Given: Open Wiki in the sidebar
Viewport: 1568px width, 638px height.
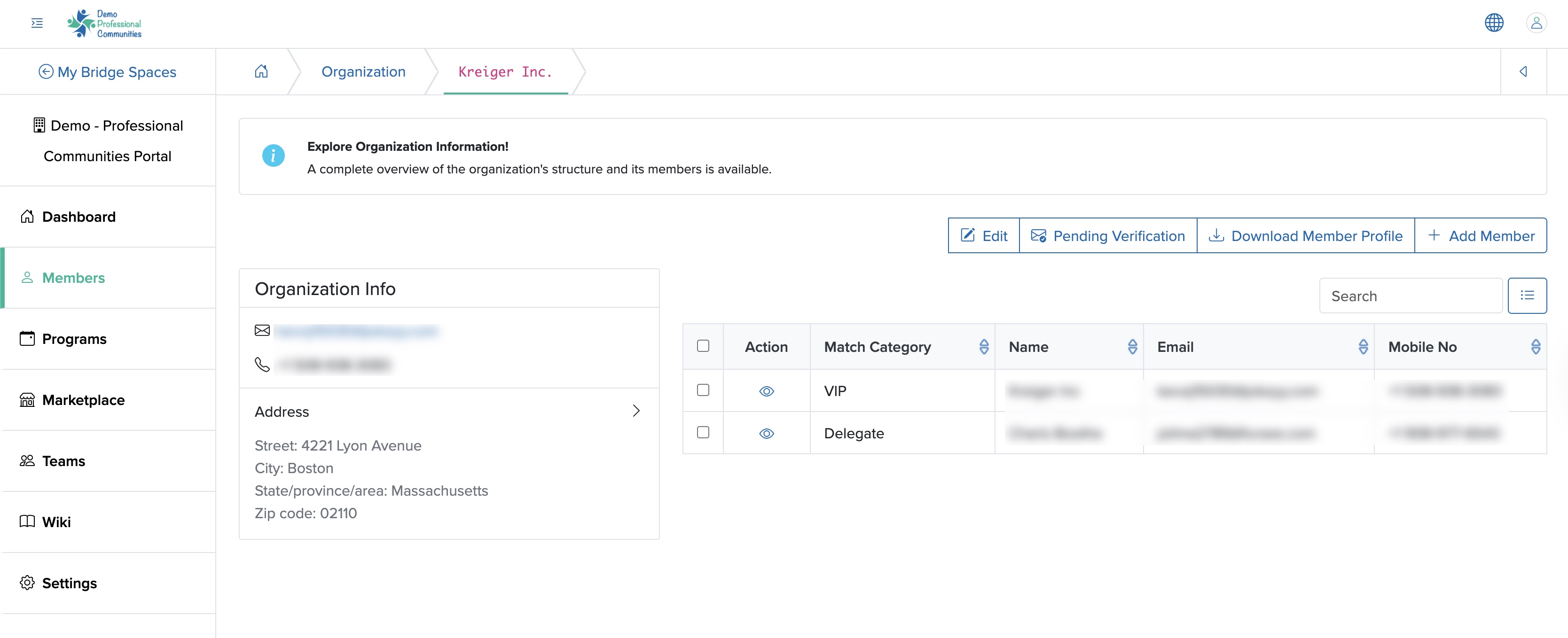Looking at the screenshot, I should coord(109,522).
